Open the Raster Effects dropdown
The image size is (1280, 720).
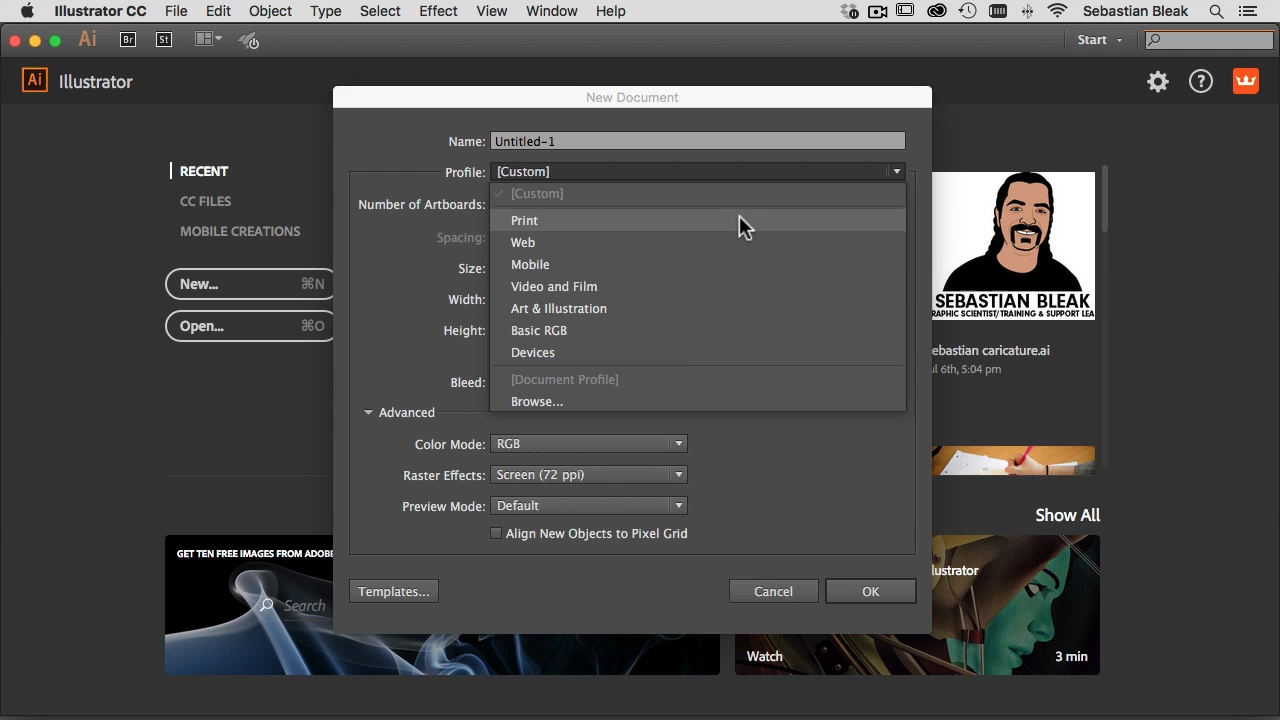click(588, 475)
